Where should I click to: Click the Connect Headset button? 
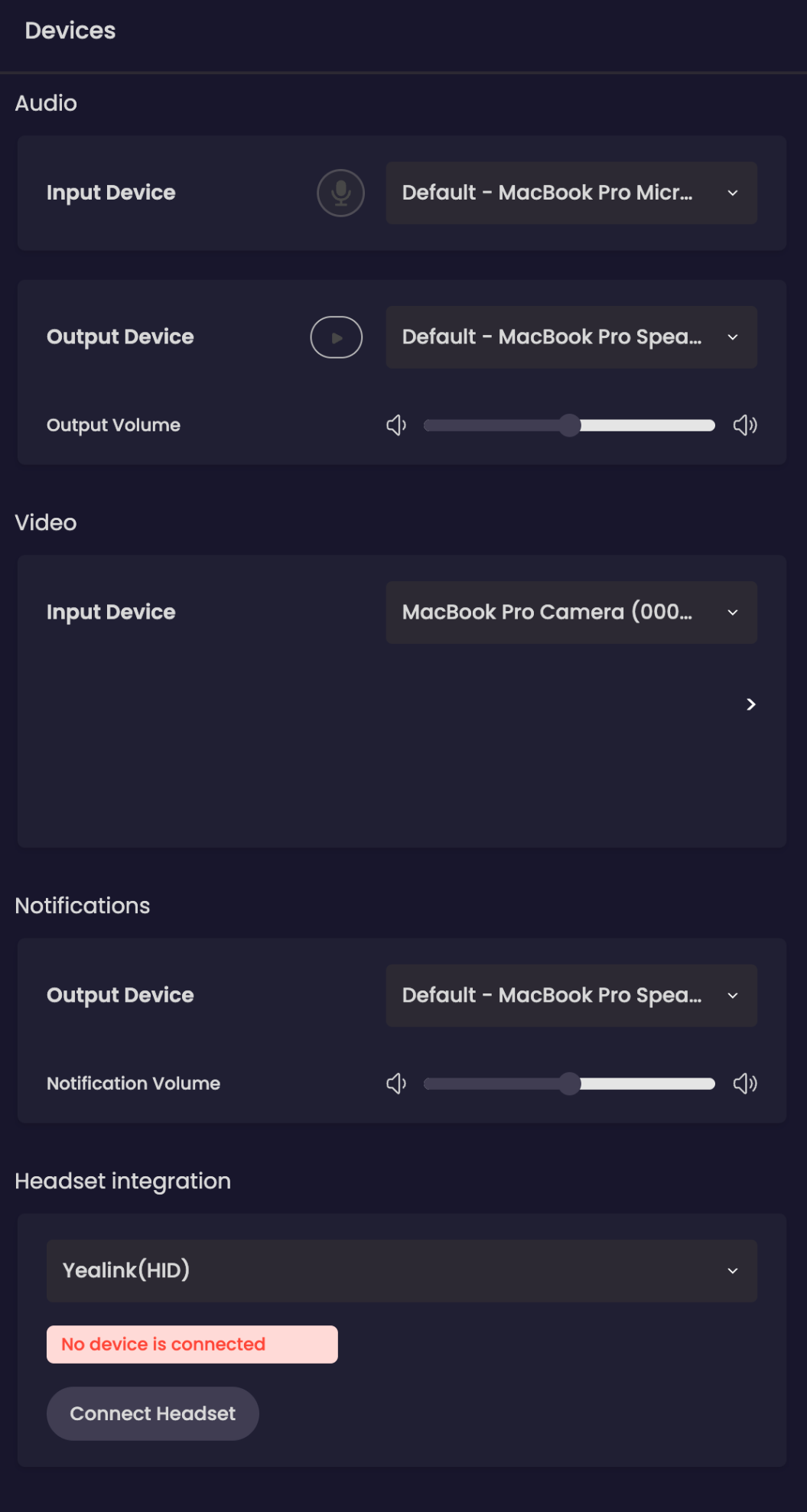153,1413
